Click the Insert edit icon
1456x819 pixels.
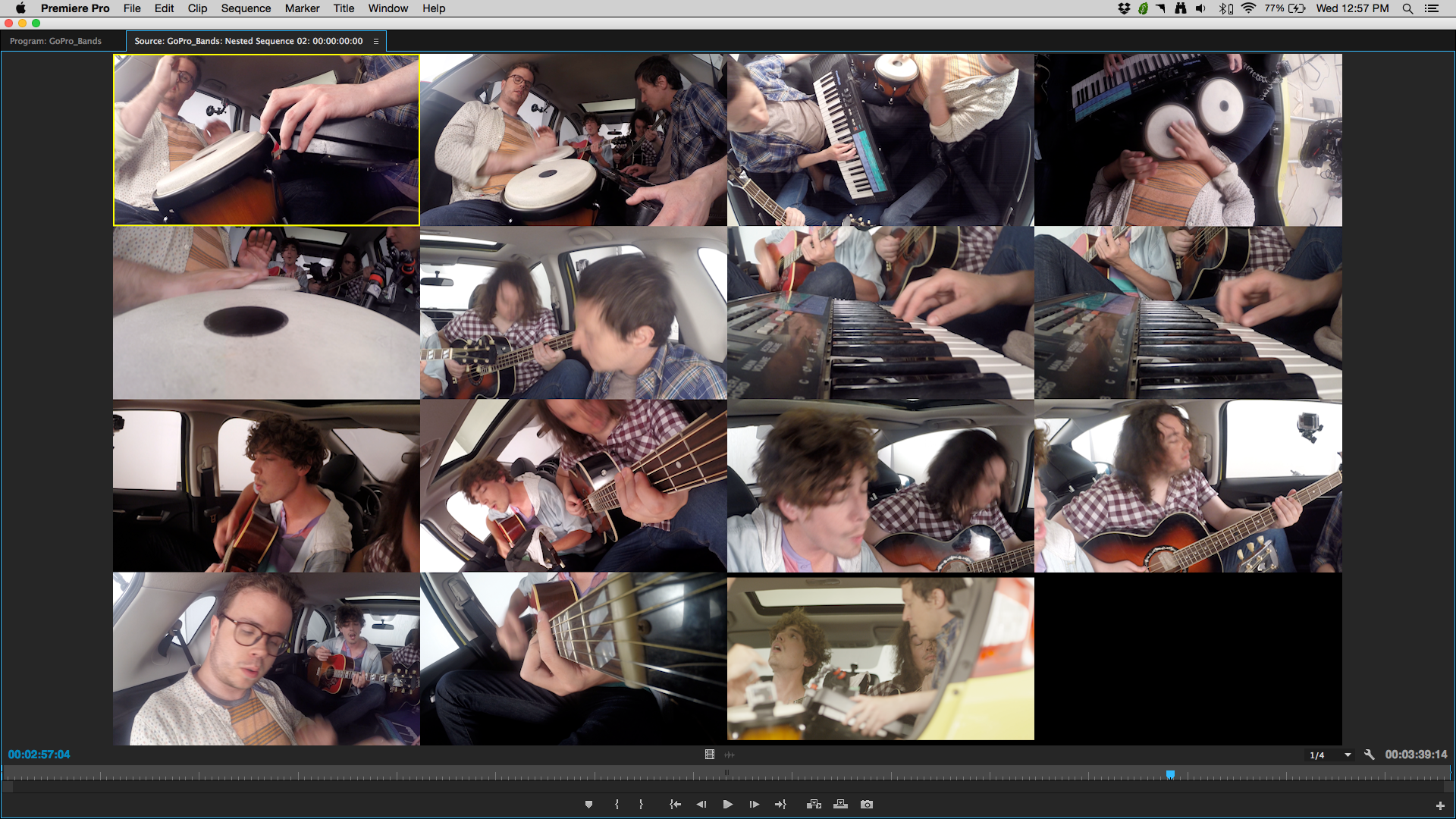pyautogui.click(x=814, y=805)
